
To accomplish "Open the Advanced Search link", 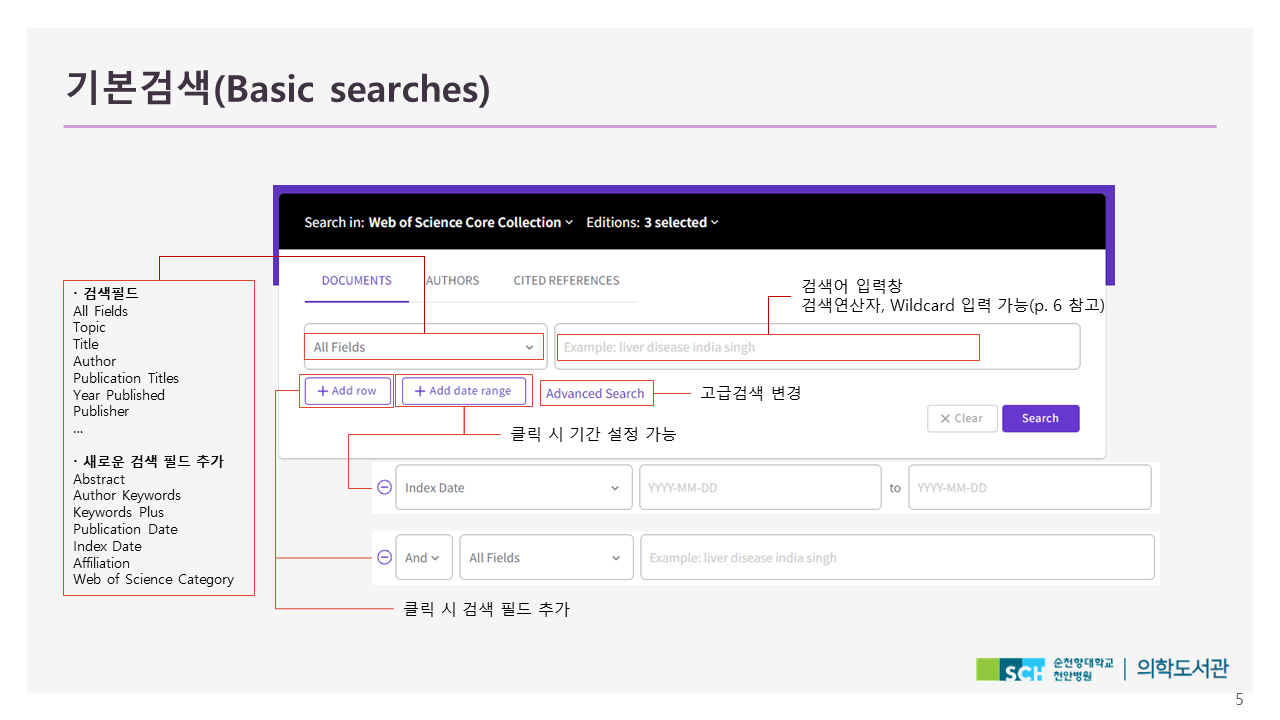I will 595,393.
